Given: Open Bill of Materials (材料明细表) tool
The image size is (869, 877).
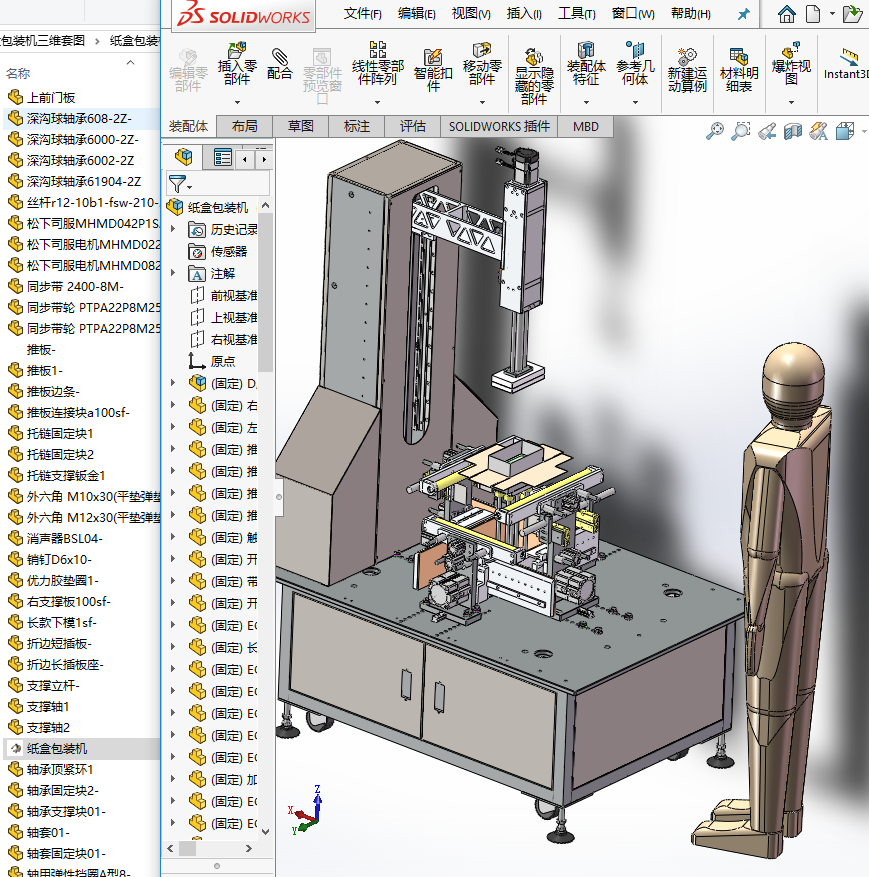Looking at the screenshot, I should 739,70.
